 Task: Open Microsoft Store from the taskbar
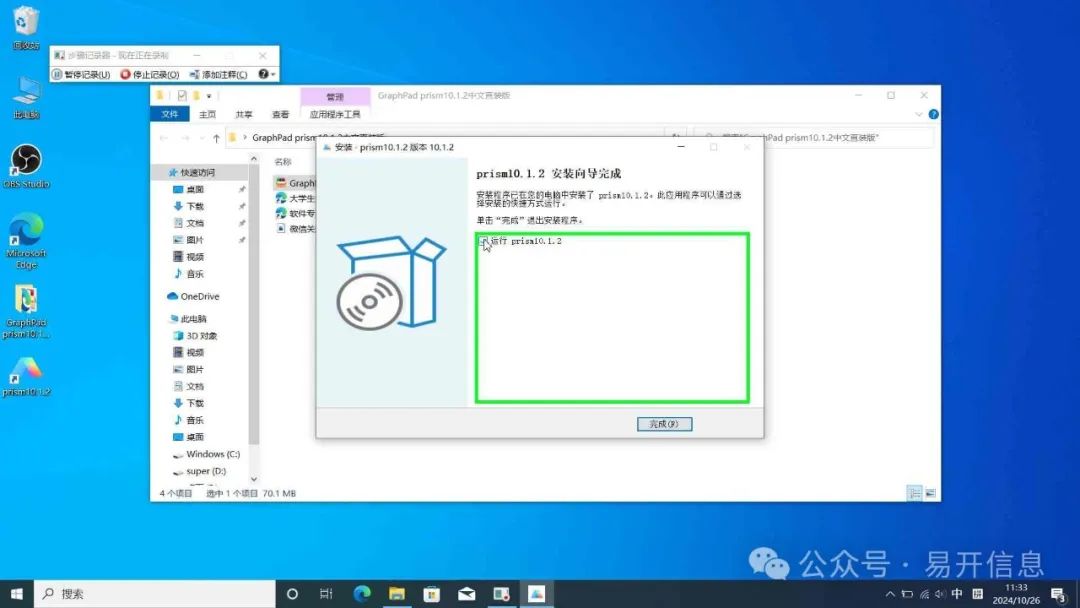pos(432,594)
